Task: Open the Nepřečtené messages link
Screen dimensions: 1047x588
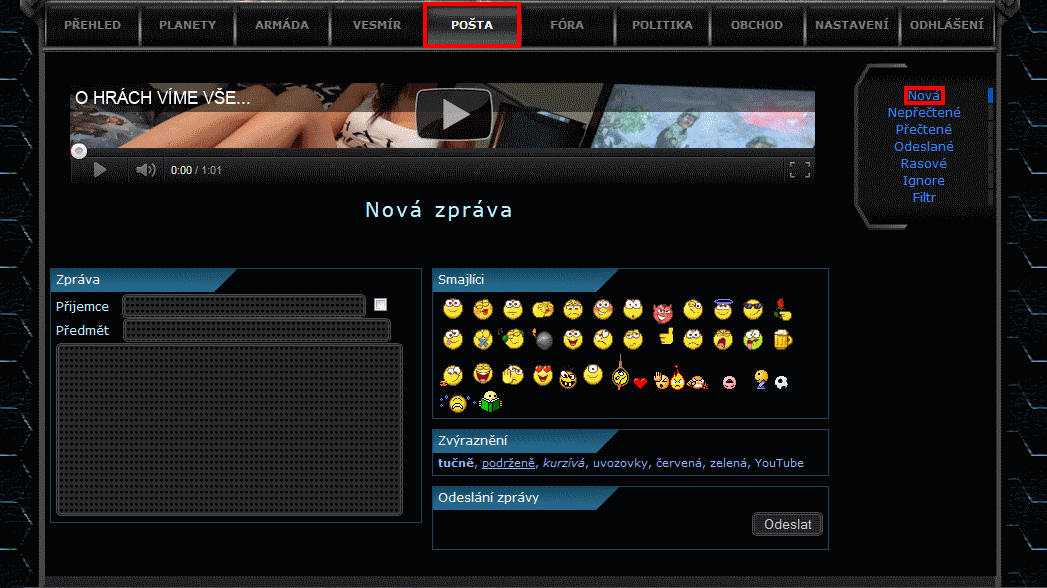Action: coord(923,113)
